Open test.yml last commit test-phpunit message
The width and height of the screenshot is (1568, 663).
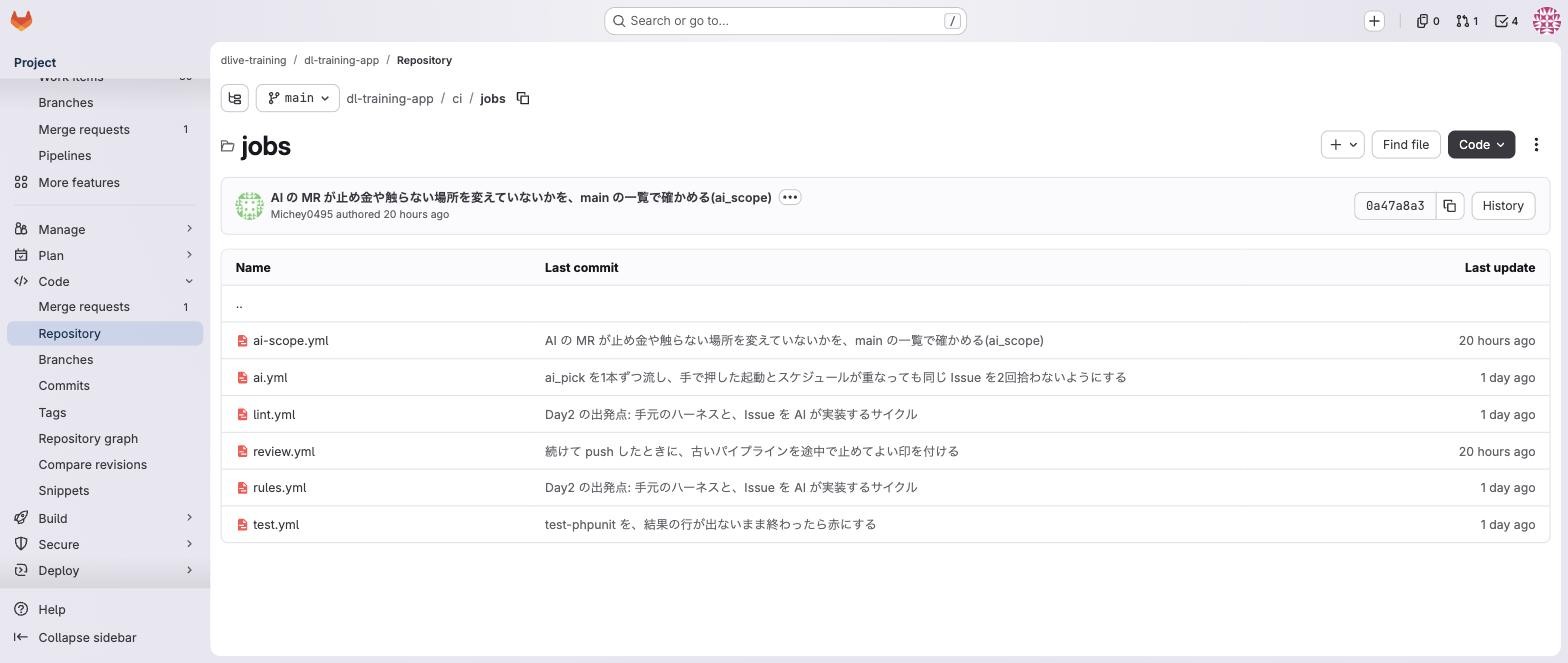(710, 525)
